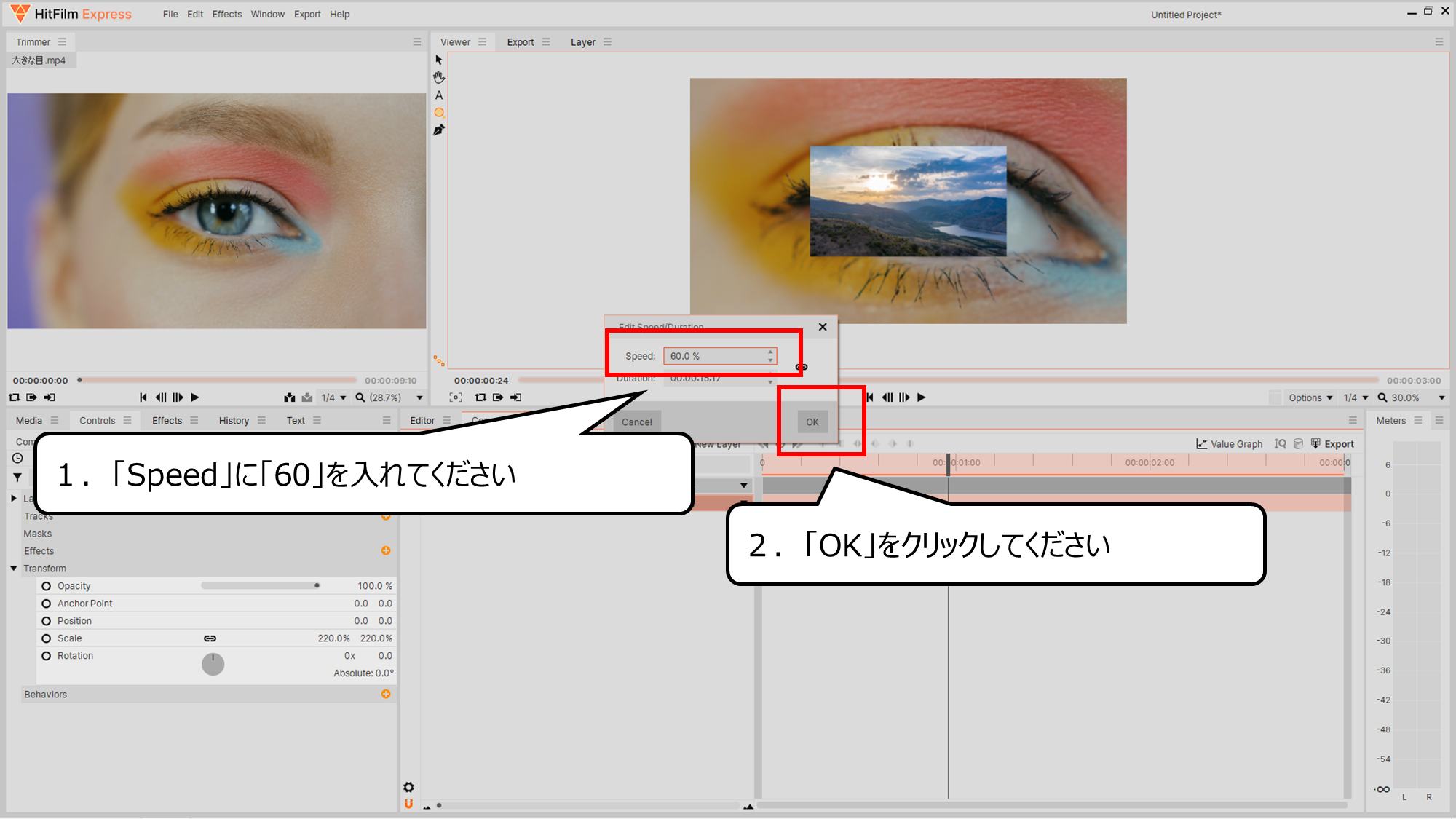
Task: Click the Viewer center frame icon
Action: coord(456,397)
